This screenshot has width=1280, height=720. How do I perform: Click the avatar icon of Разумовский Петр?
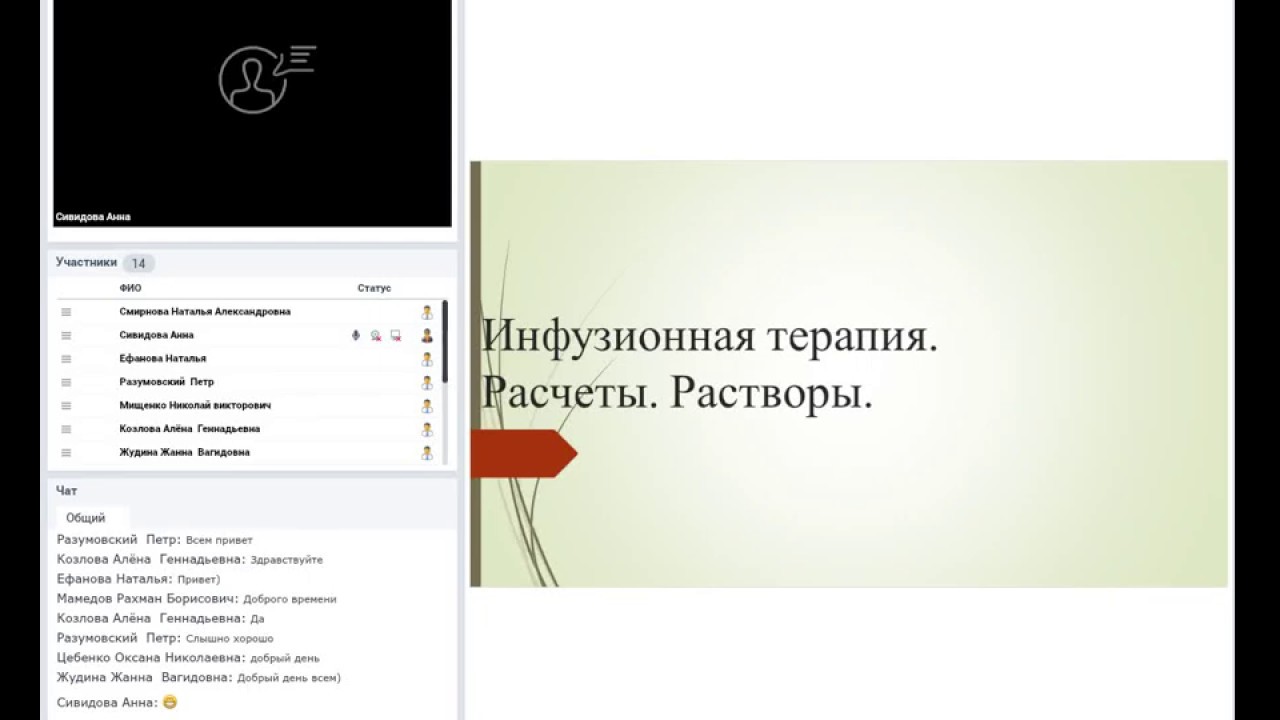click(427, 382)
